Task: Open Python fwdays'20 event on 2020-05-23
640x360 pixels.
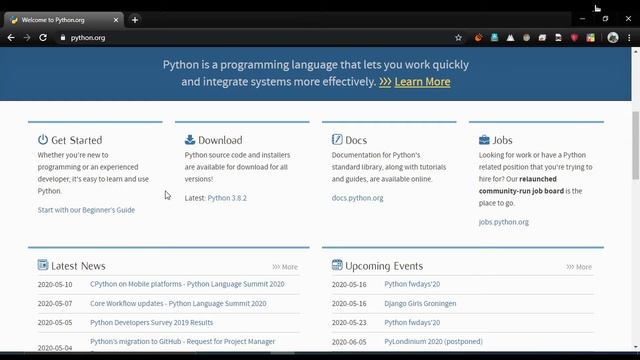Action: (x=412, y=322)
